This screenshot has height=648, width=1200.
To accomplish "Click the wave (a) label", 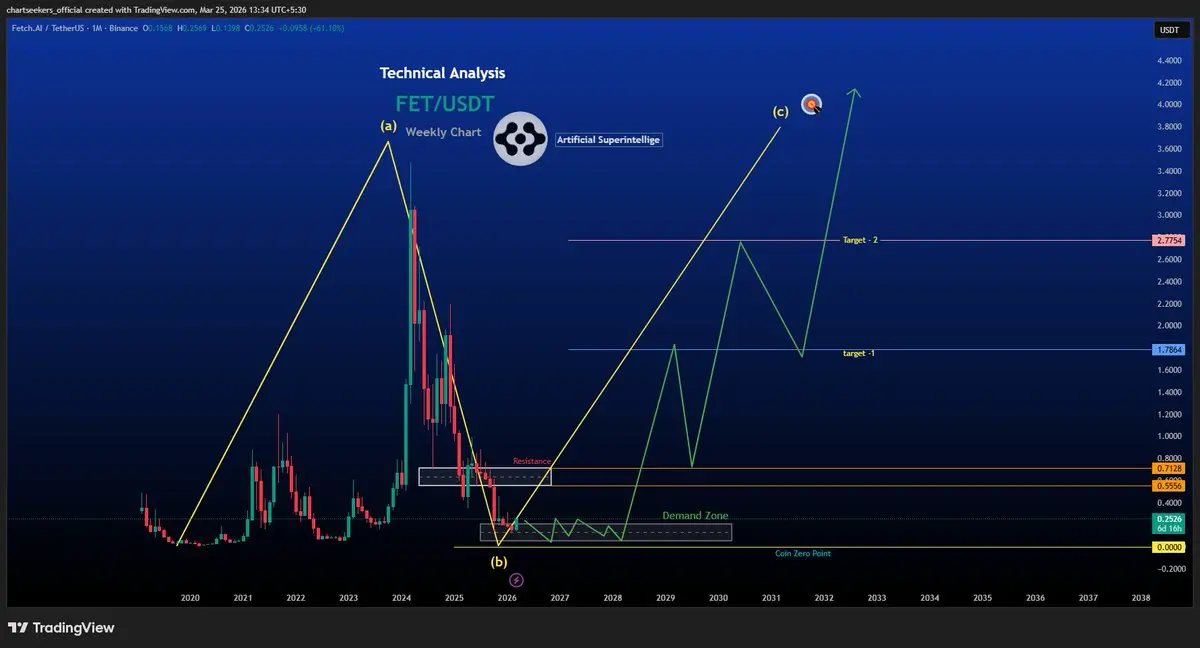I will pos(389,127).
